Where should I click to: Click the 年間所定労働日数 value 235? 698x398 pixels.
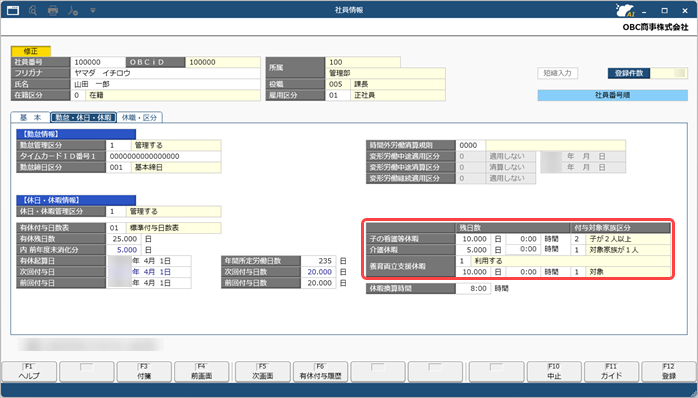(x=319, y=261)
